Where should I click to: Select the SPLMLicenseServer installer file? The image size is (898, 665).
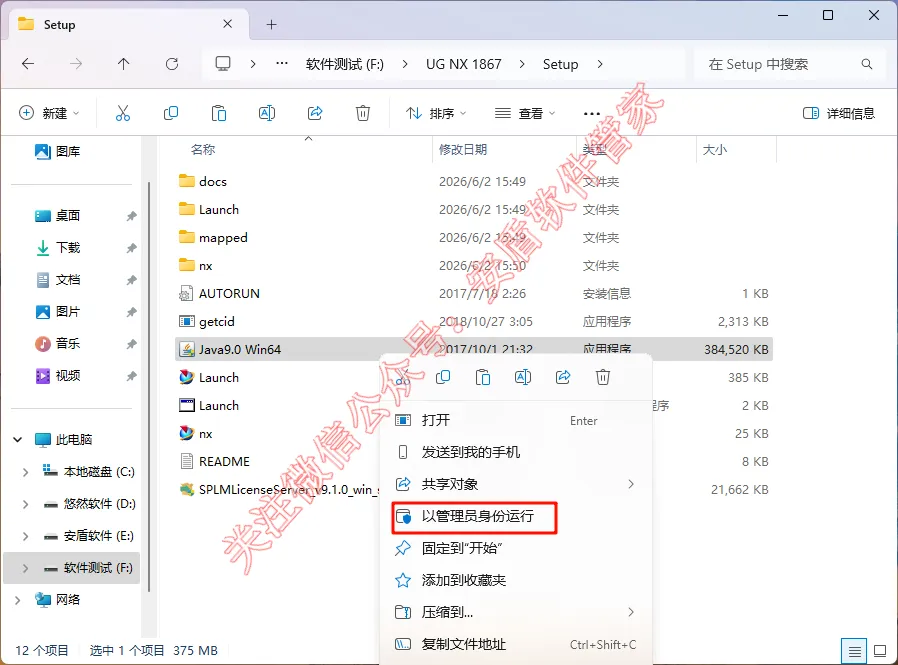pos(277,490)
